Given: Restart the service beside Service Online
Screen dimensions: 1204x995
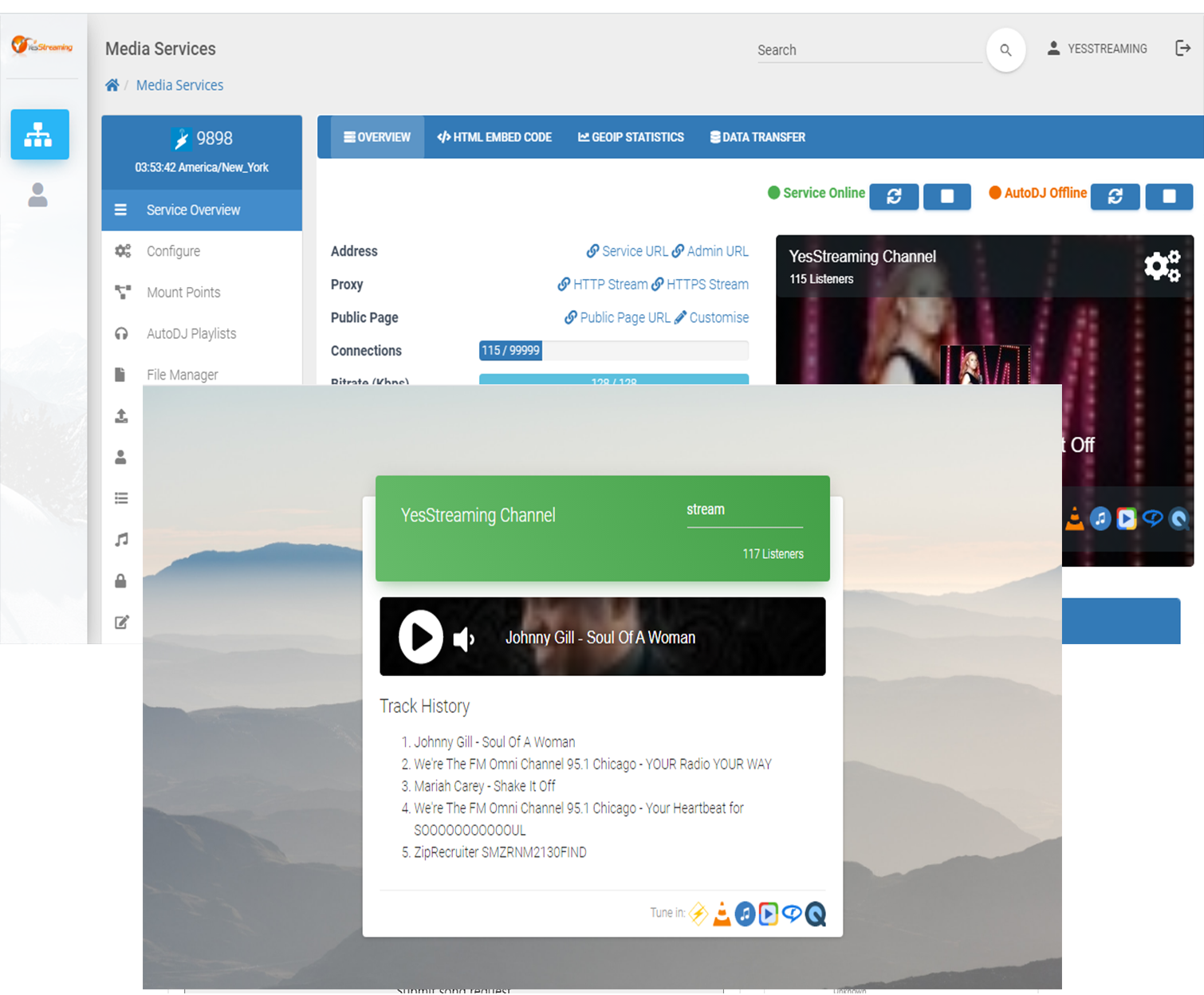Looking at the screenshot, I should coord(894,196).
